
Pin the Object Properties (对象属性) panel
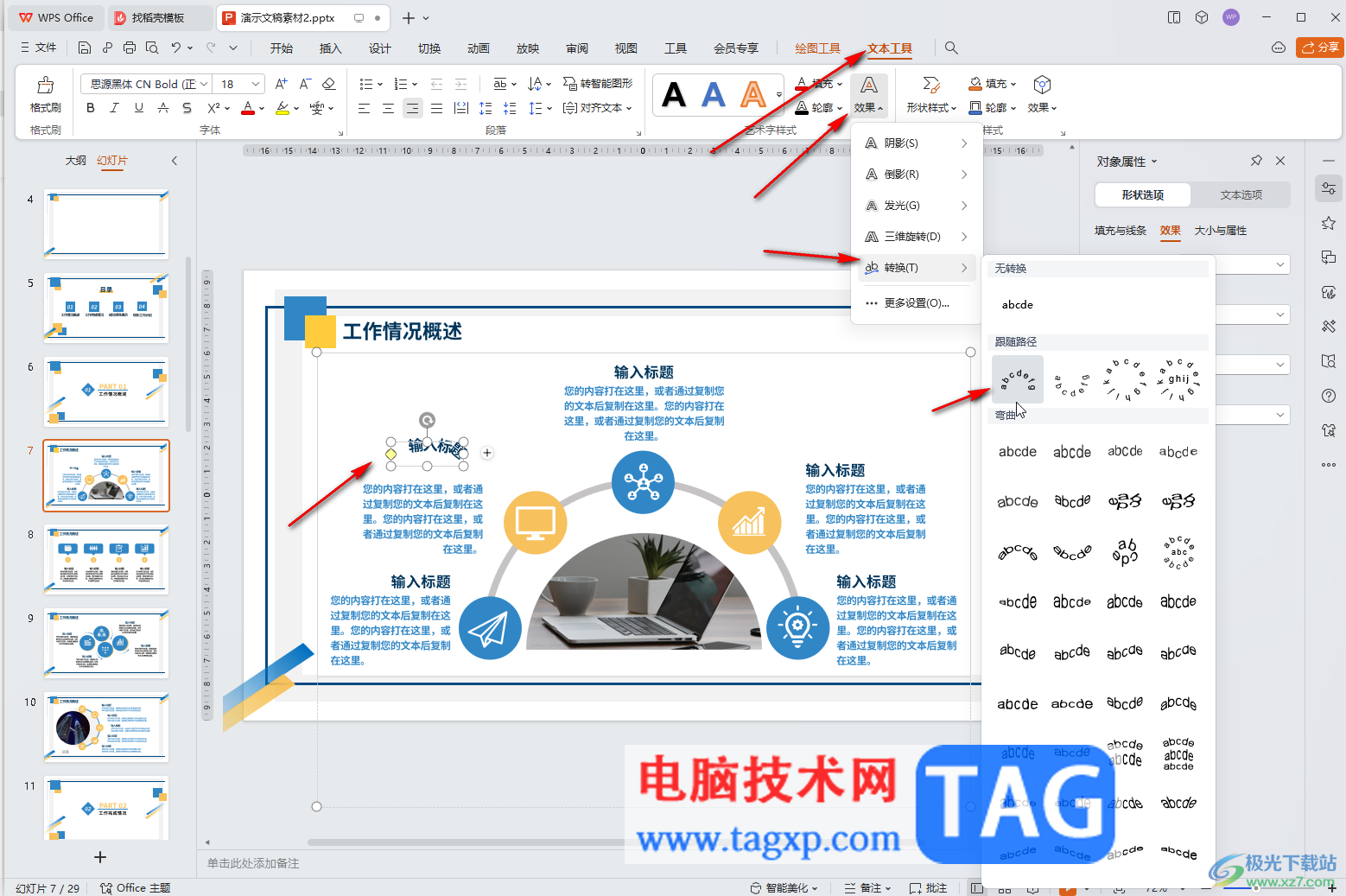[1256, 161]
